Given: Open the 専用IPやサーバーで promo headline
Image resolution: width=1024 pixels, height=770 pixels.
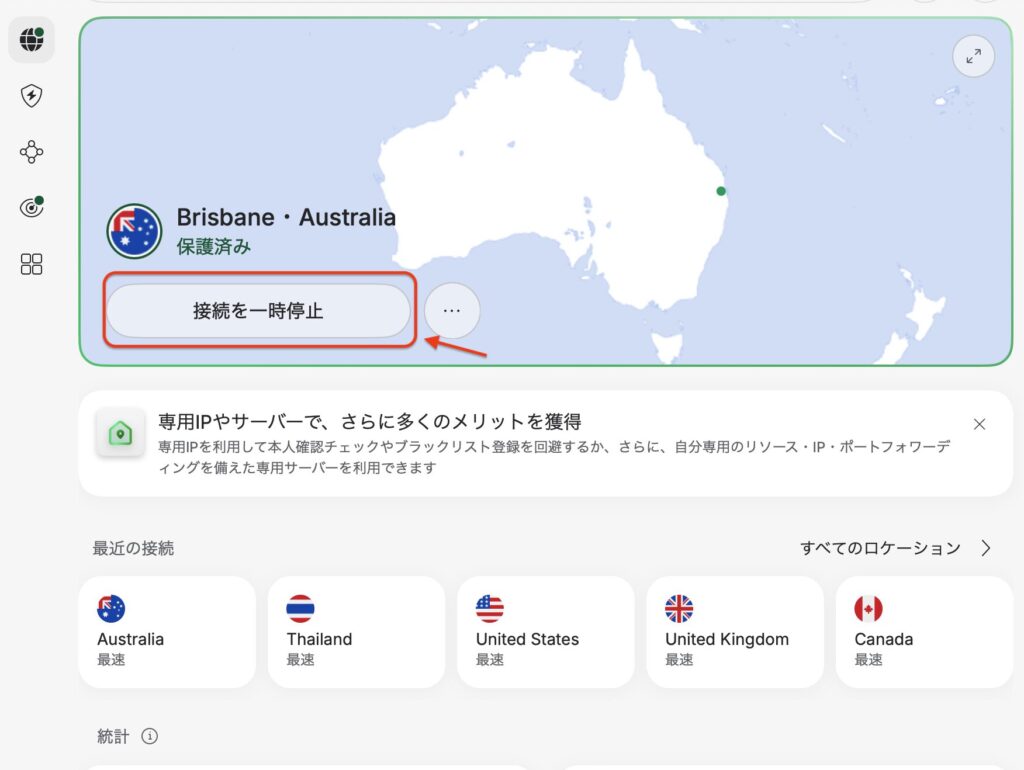Looking at the screenshot, I should 370,422.
